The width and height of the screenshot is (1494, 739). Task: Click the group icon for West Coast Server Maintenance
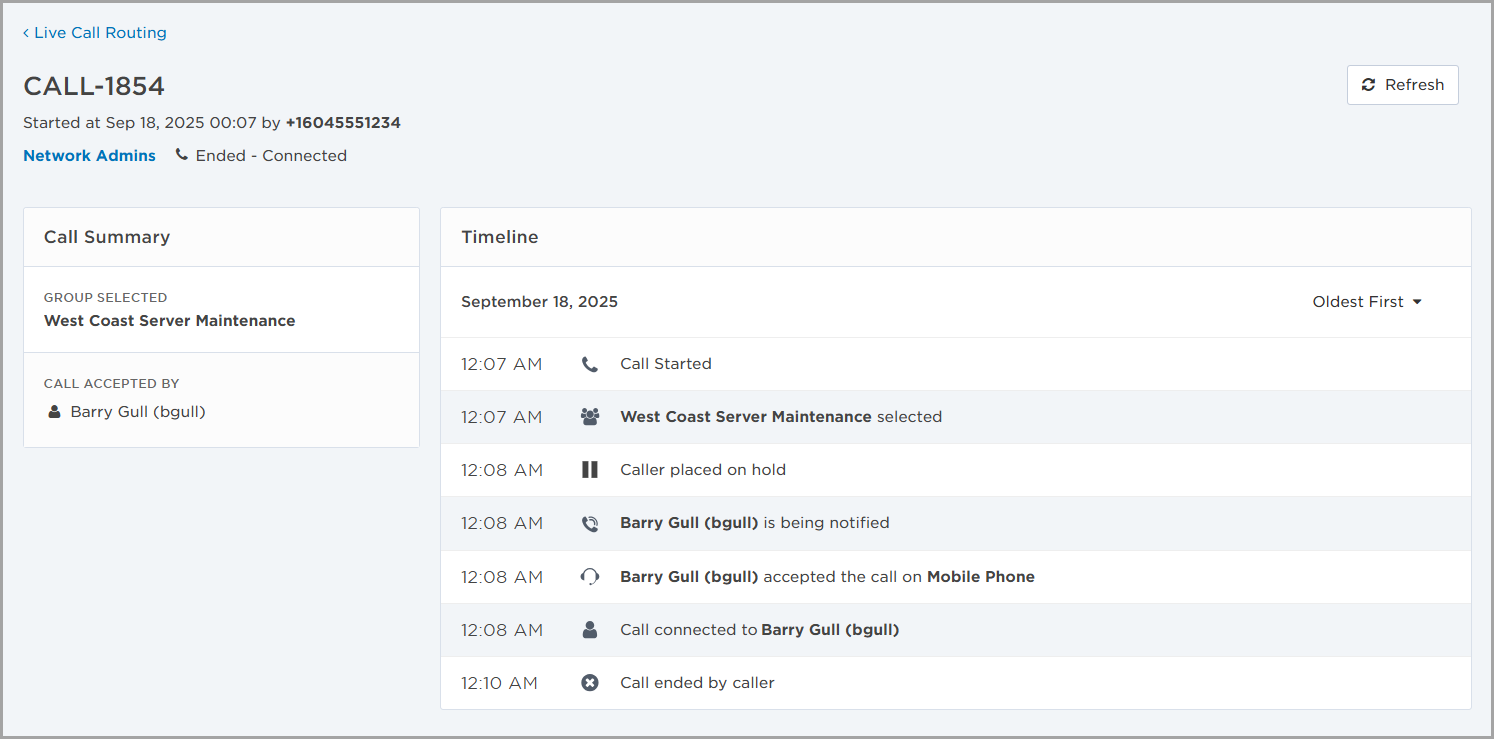coord(590,417)
